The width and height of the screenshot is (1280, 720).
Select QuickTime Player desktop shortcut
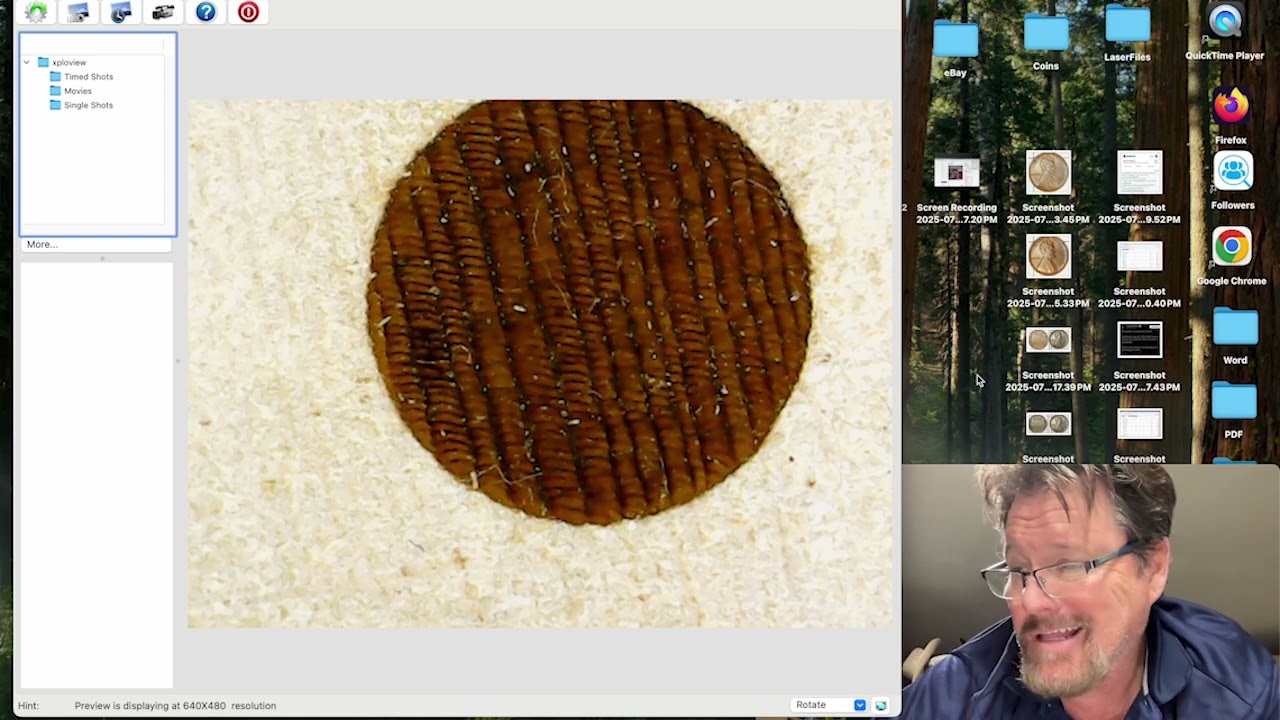point(1225,33)
